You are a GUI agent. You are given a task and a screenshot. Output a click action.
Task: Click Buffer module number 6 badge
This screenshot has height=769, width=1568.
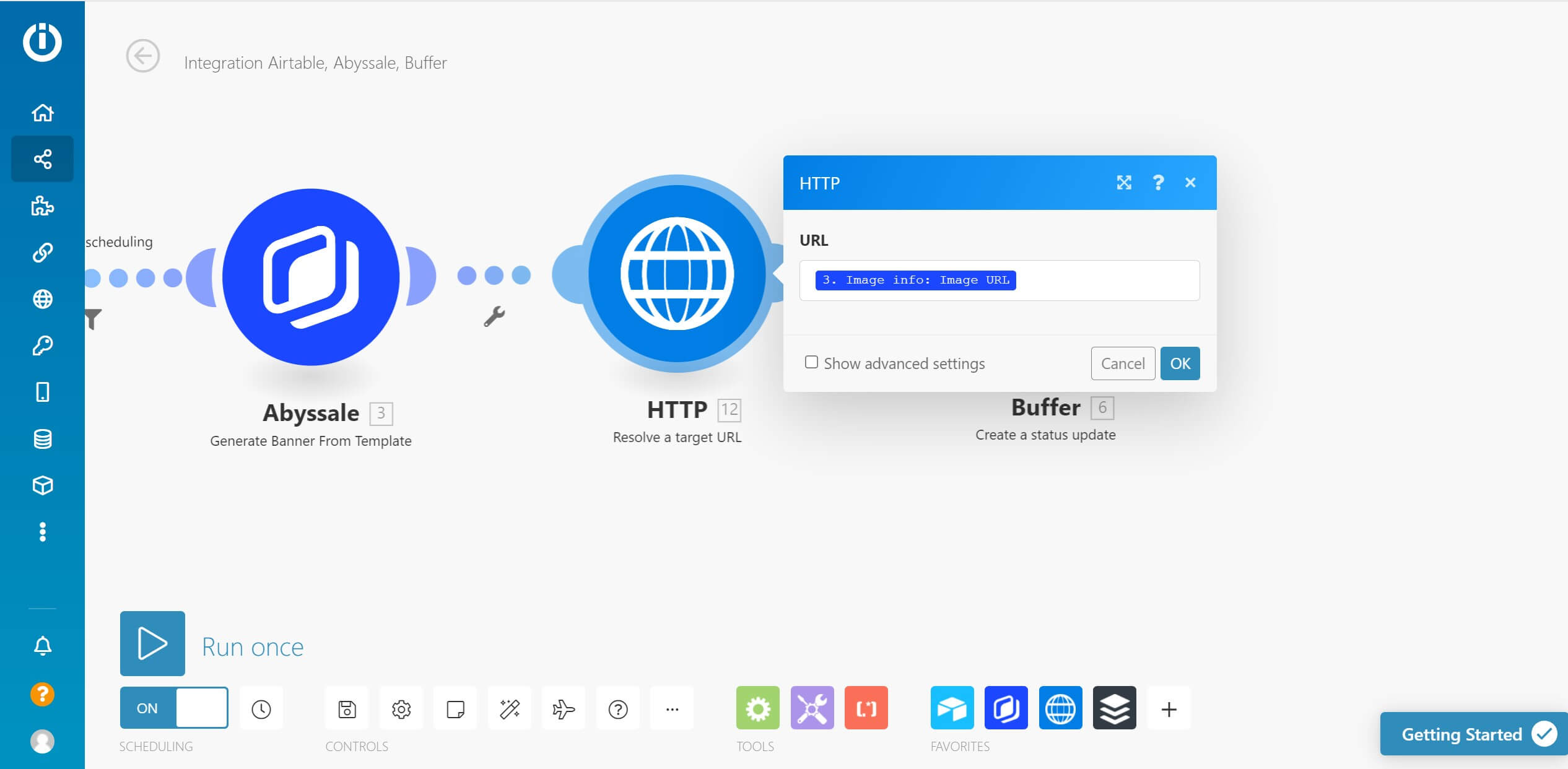click(x=1102, y=407)
